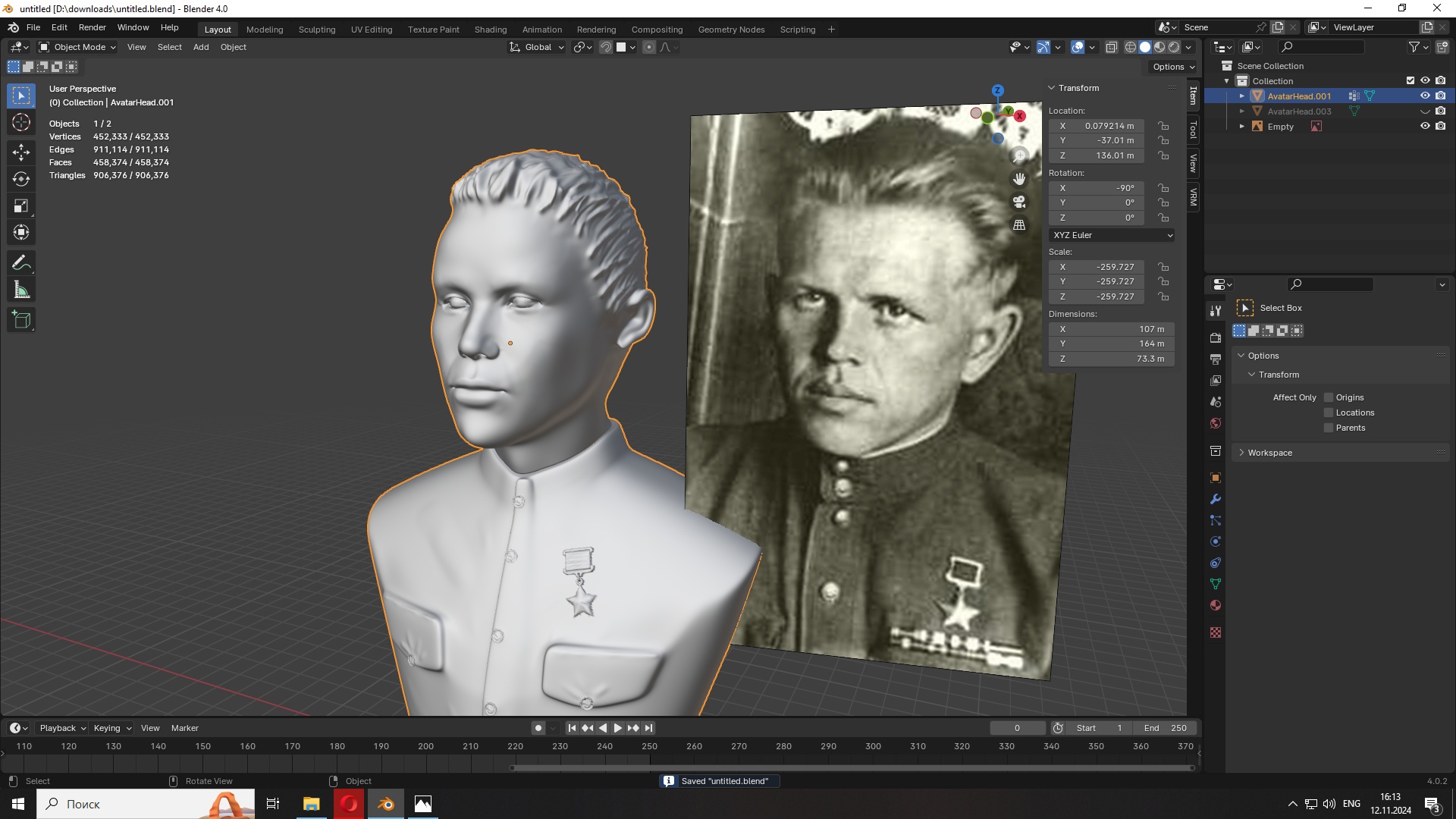Expand the Workspace panel

point(1269,453)
